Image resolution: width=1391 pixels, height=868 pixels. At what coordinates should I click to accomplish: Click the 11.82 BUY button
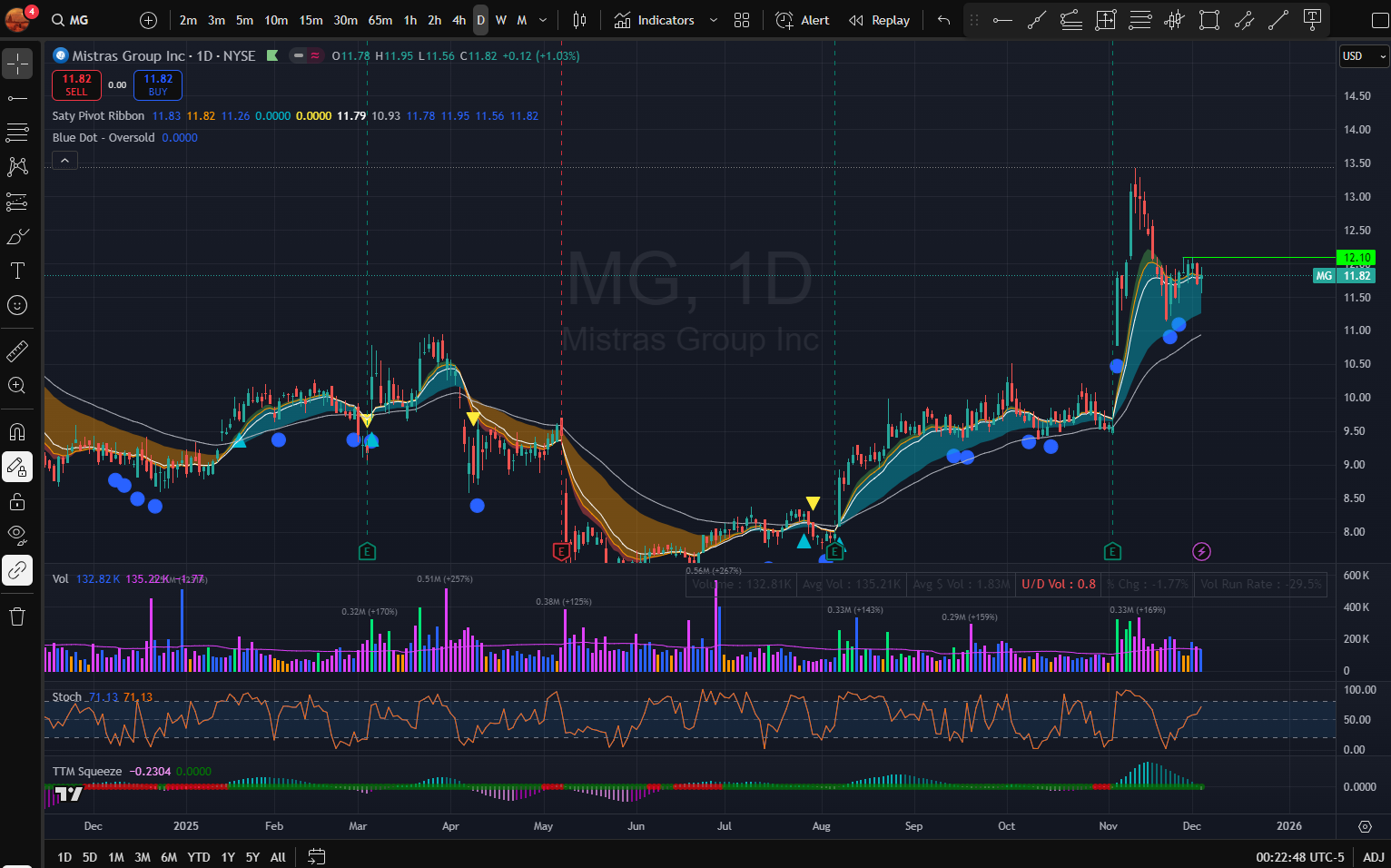pos(158,85)
